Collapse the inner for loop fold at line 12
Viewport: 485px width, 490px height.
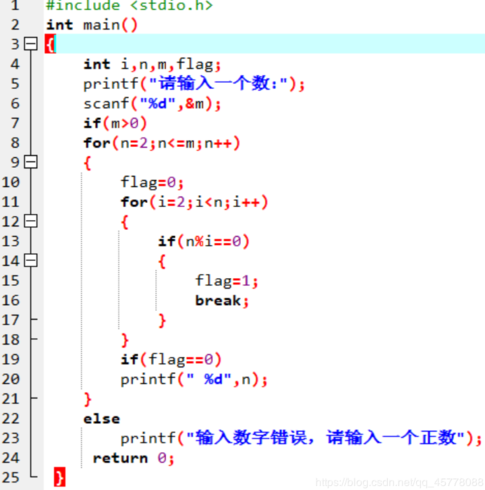click(x=31, y=221)
